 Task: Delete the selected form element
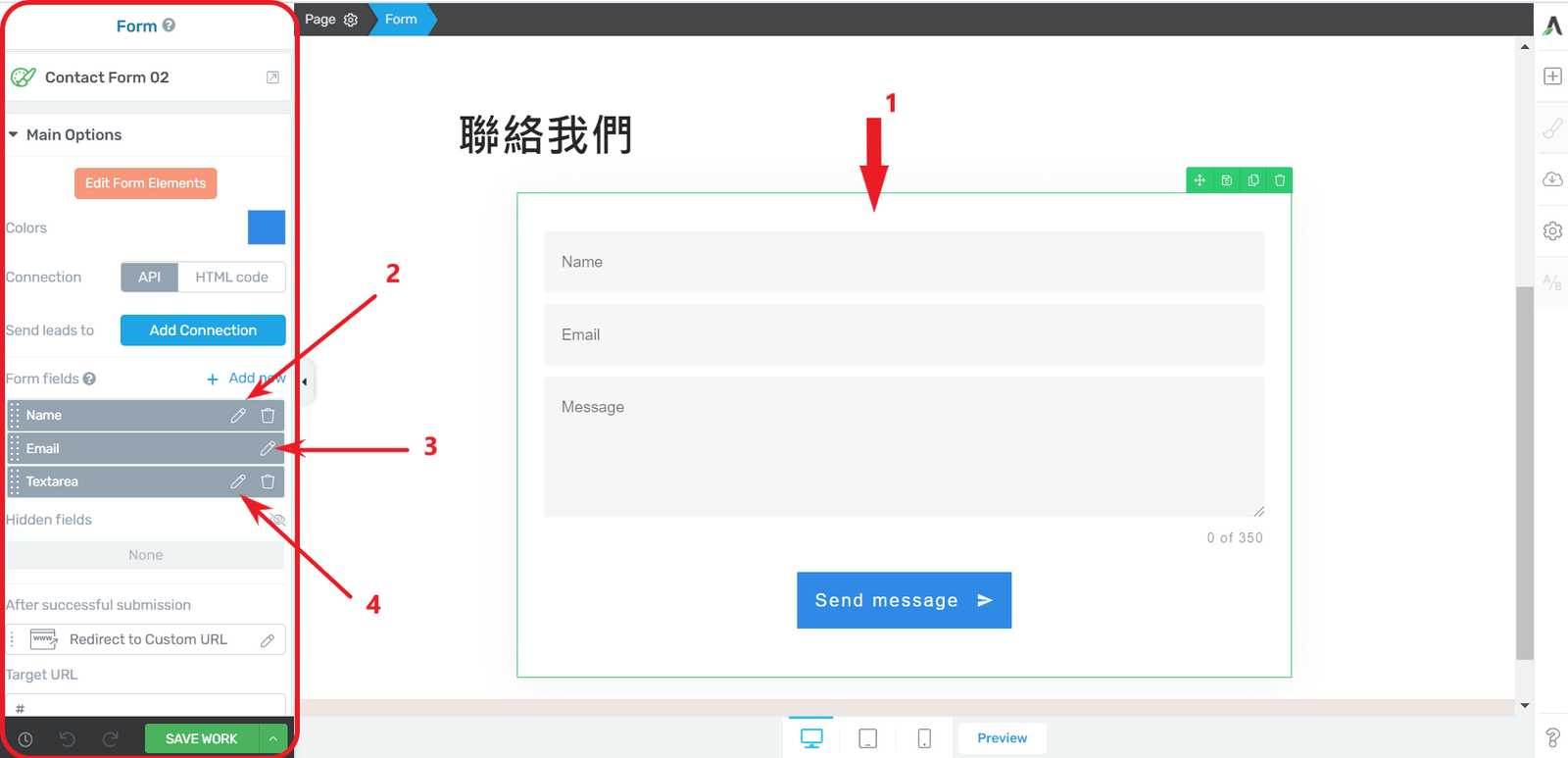[1279, 180]
